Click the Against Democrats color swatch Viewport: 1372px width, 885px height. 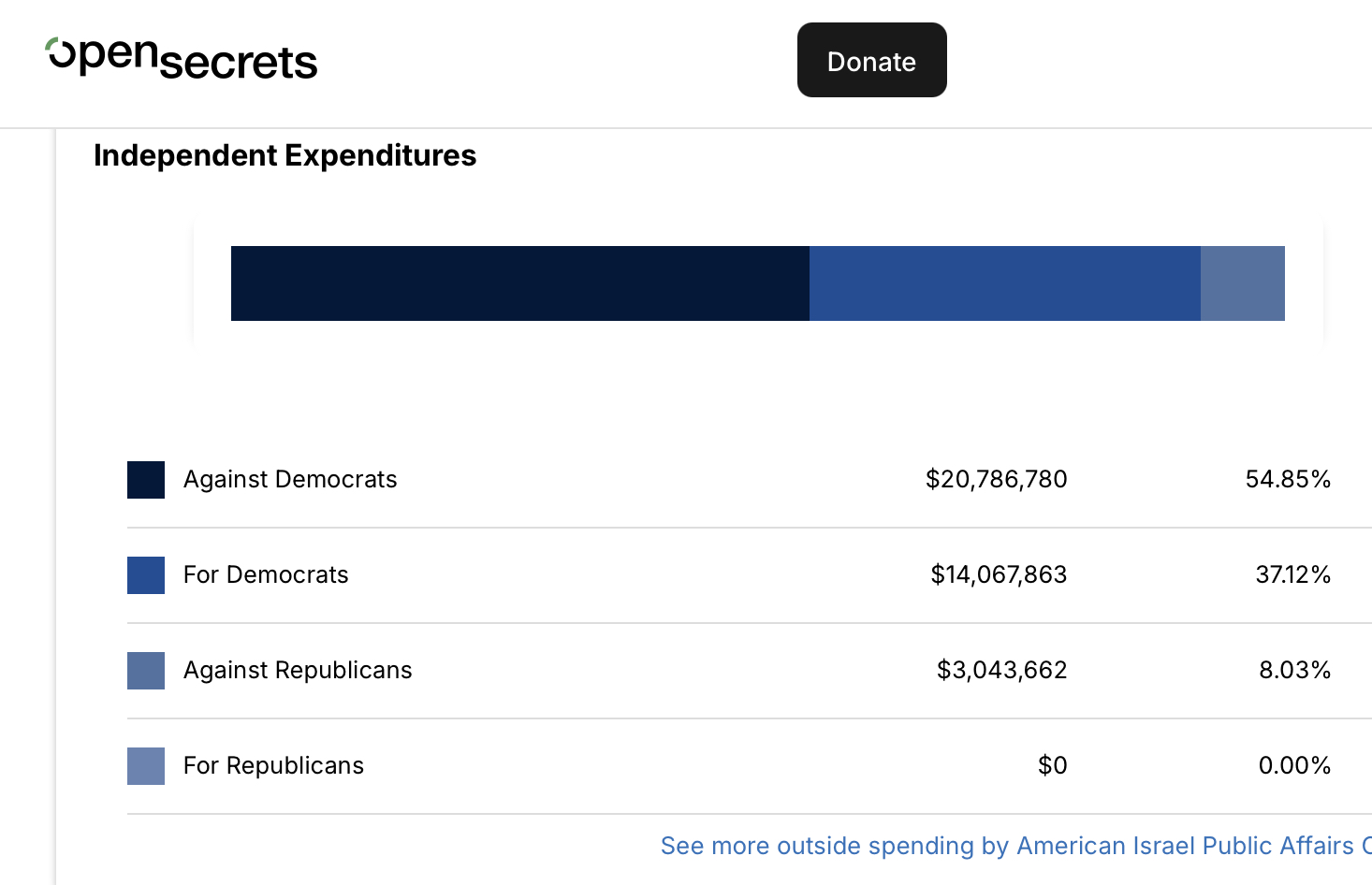pyautogui.click(x=146, y=480)
